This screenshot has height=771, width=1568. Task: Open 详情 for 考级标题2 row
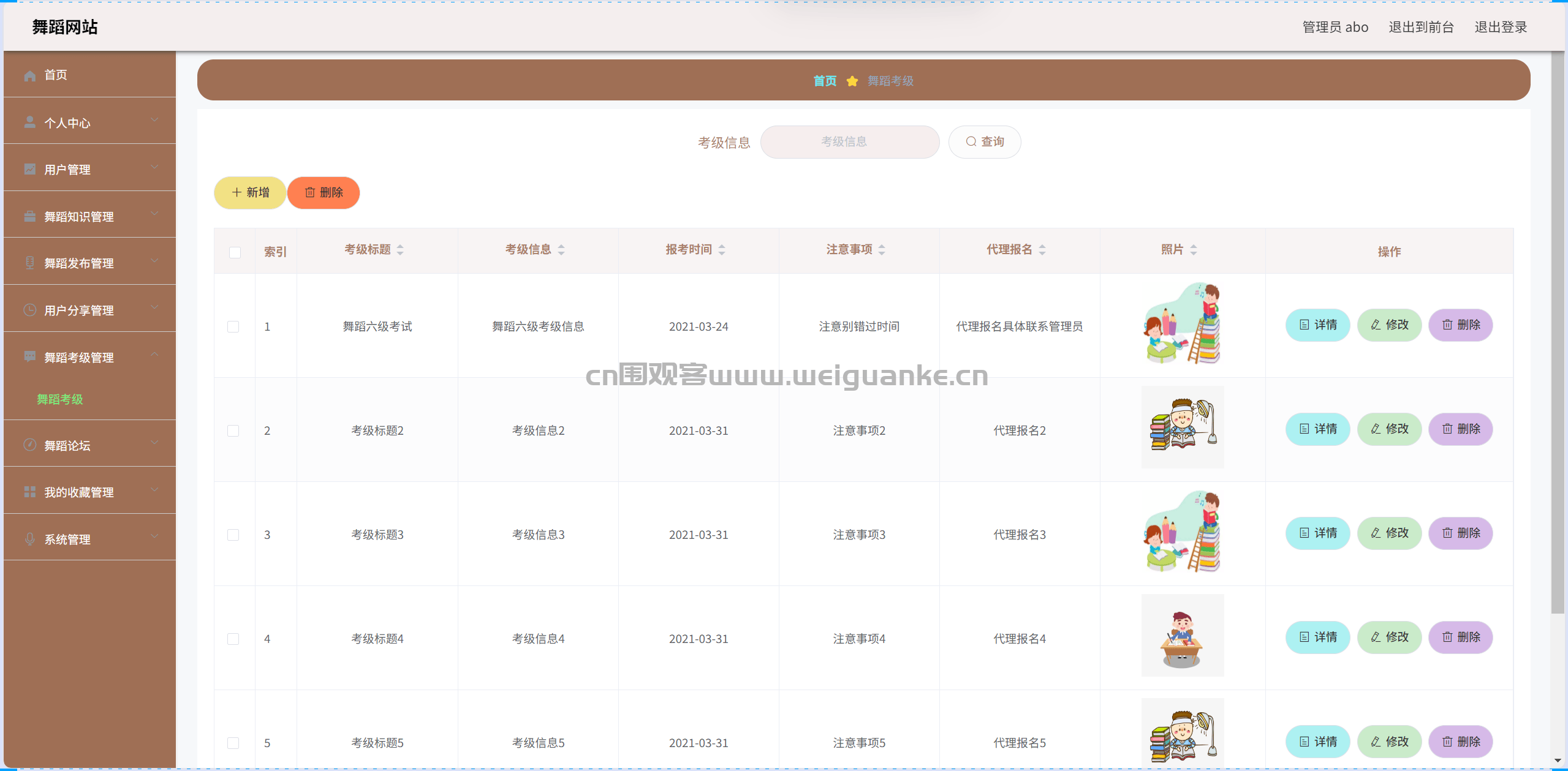1318,429
